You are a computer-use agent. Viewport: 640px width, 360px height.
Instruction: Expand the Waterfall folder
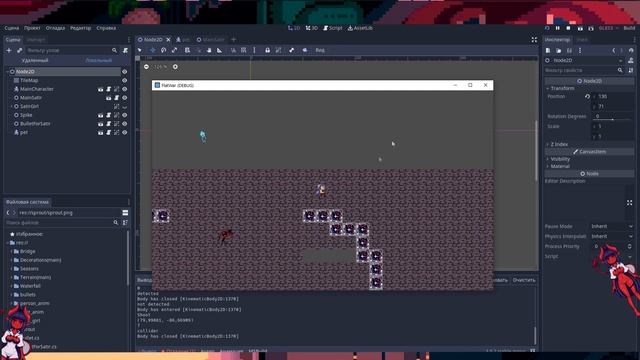[x=12, y=286]
